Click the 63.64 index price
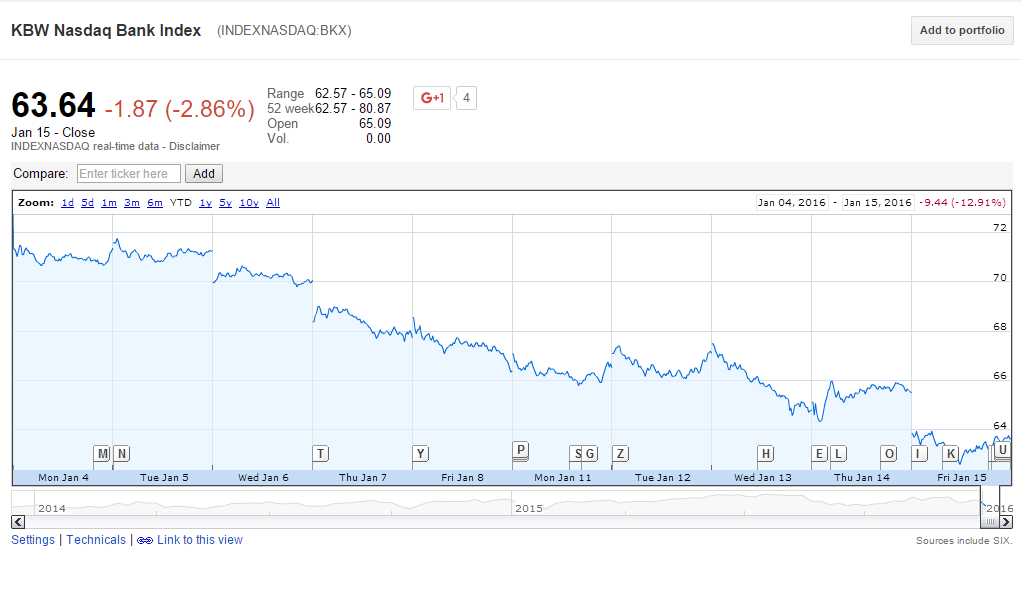The width and height of the screenshot is (1022, 598). click(53, 106)
